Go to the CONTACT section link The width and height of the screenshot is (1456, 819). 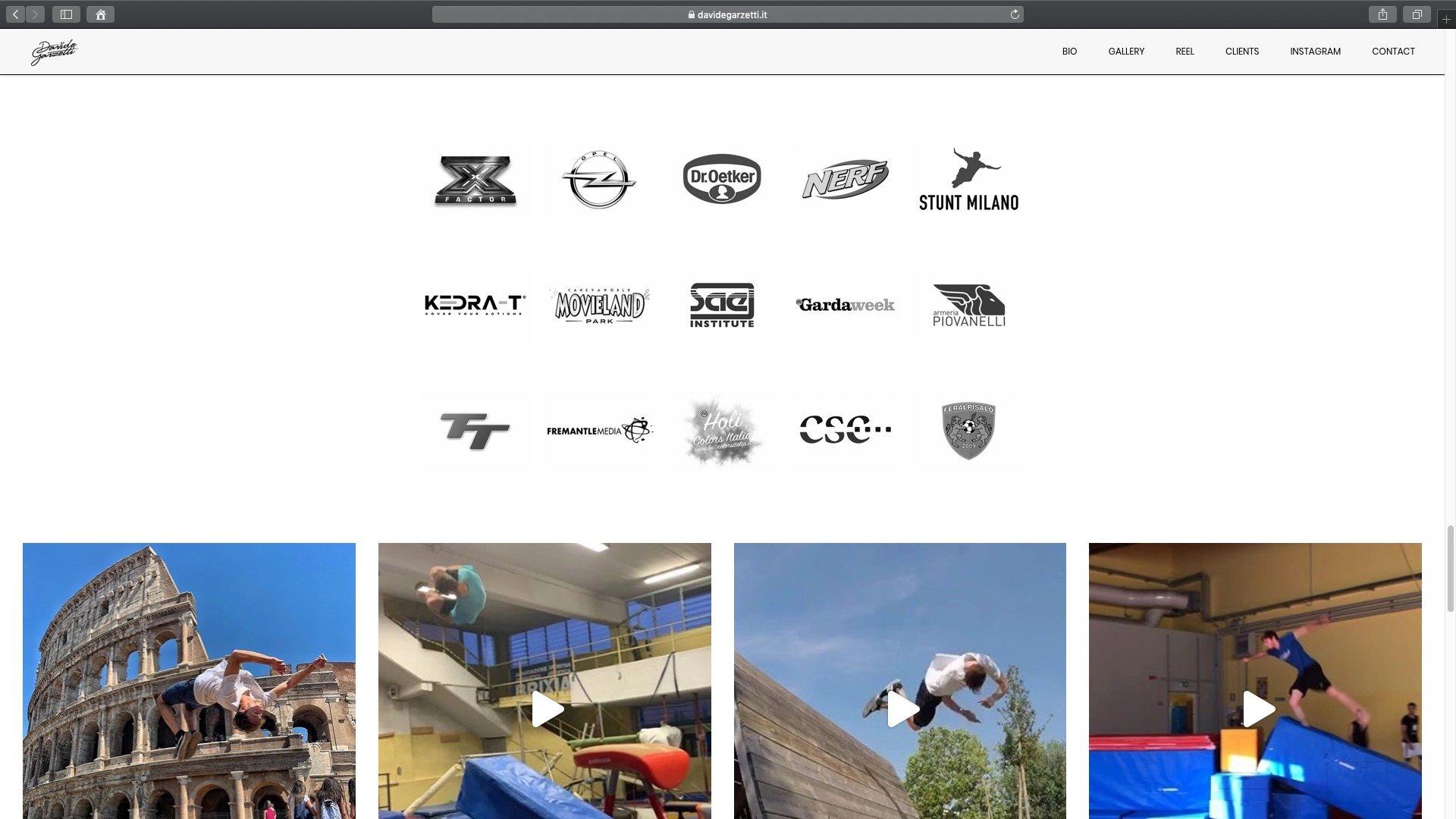1393,52
